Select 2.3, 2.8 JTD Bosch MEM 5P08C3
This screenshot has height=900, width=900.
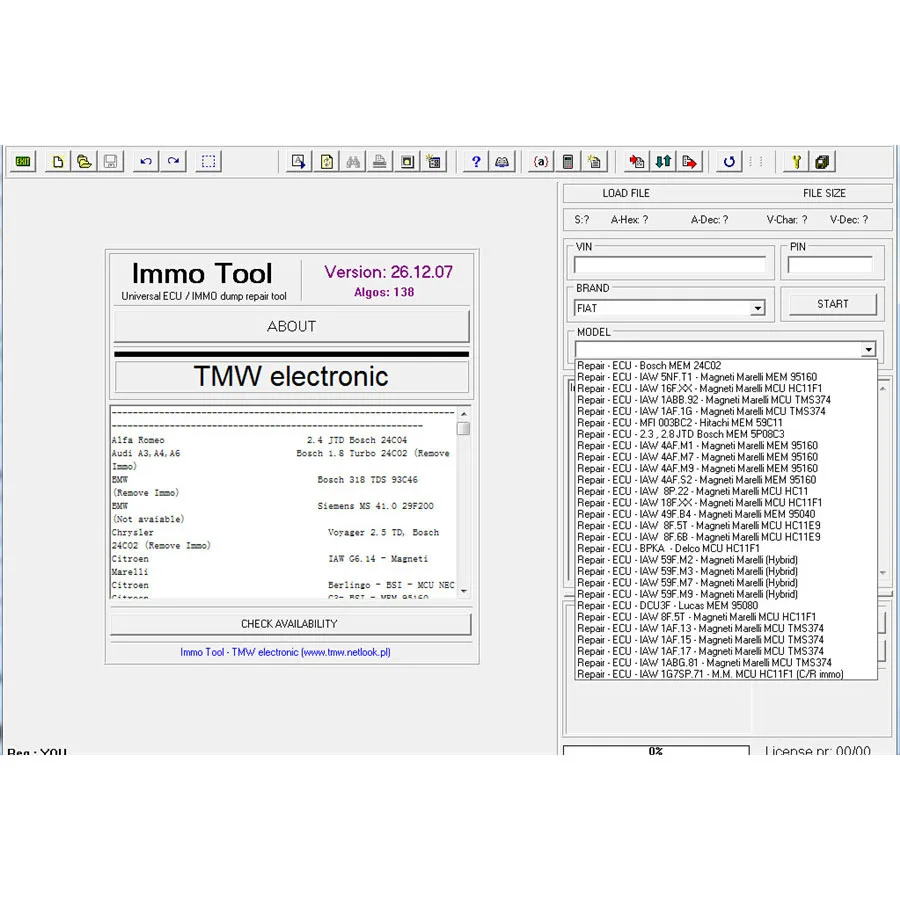point(726,434)
